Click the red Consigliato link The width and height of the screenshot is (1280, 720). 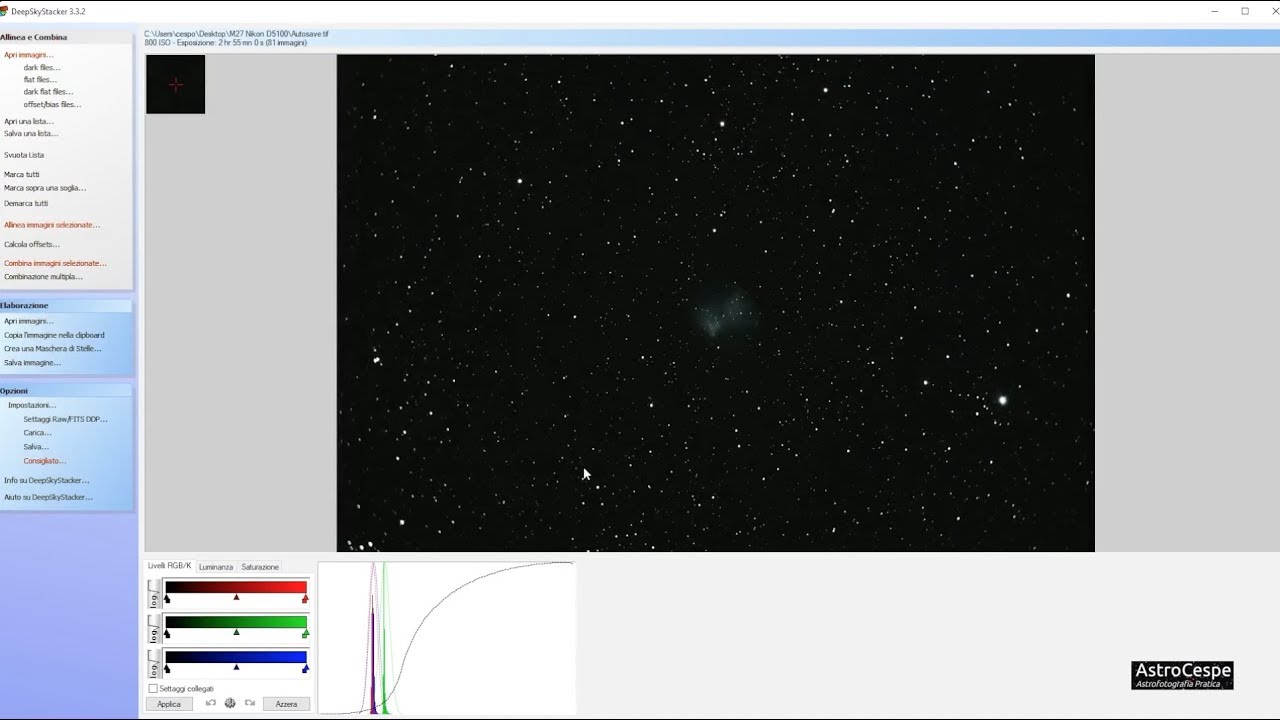[x=45, y=460]
